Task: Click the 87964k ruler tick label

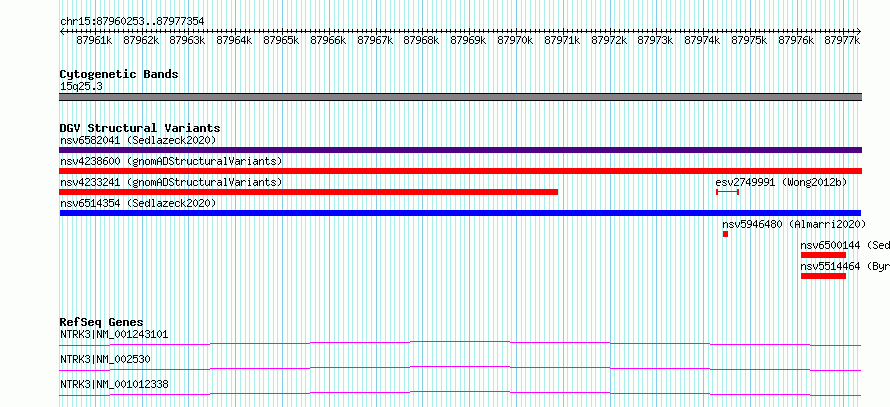Action: tap(234, 40)
